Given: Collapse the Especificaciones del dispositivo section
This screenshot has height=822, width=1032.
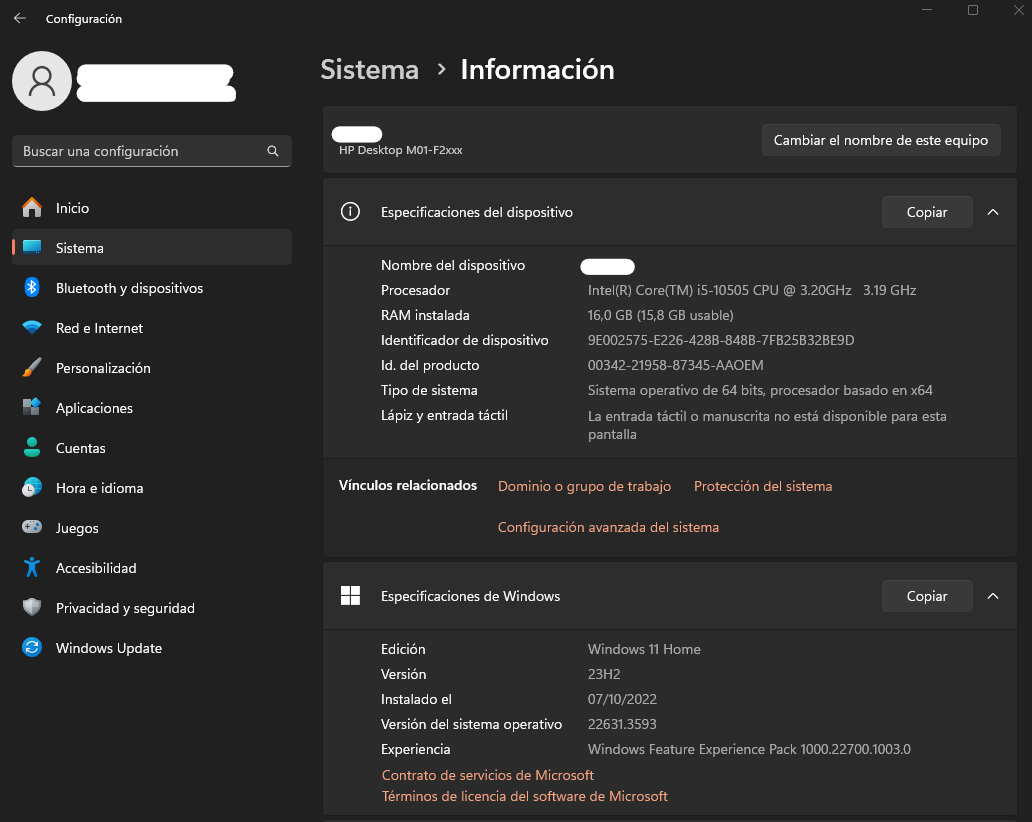Looking at the screenshot, I should (x=993, y=212).
